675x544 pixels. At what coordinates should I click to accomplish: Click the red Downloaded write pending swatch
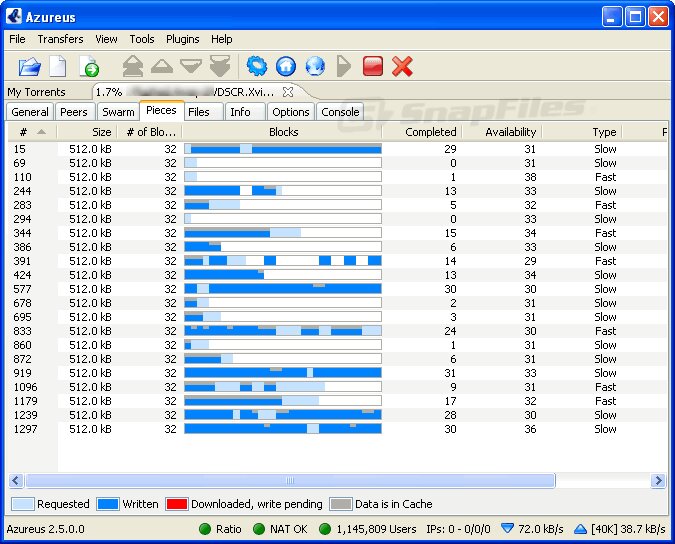[176, 504]
